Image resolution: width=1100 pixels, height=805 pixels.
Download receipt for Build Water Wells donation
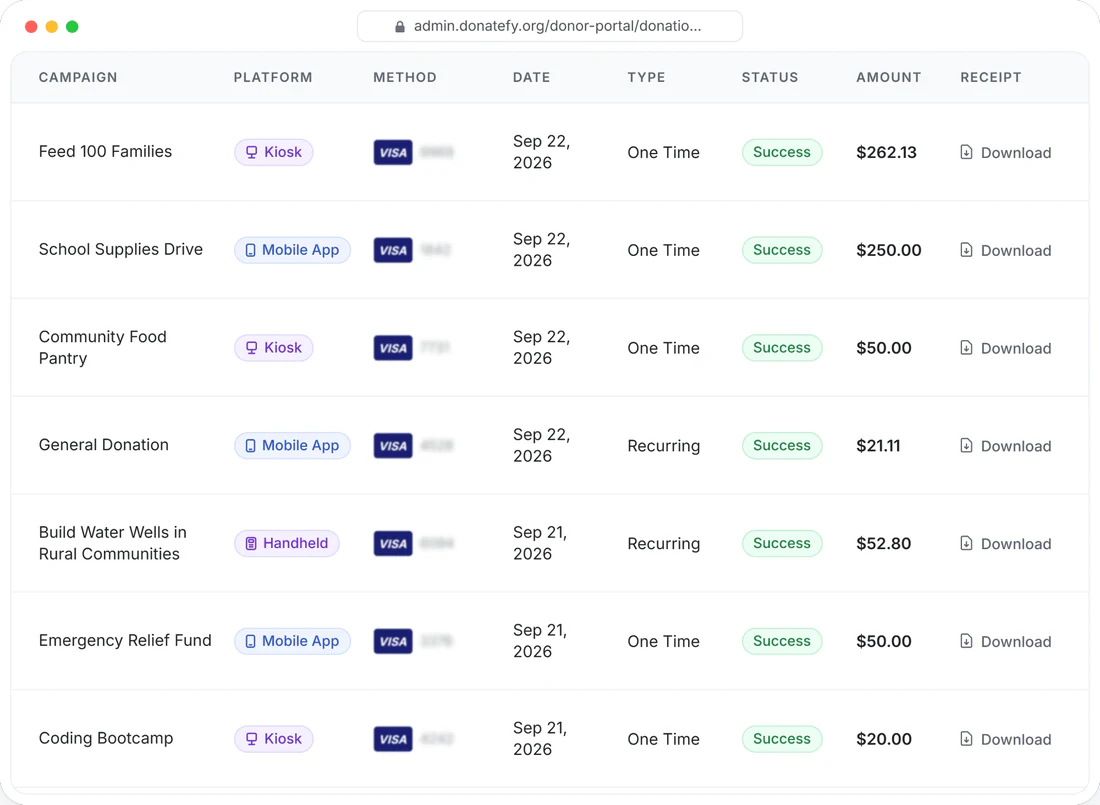click(x=1005, y=543)
